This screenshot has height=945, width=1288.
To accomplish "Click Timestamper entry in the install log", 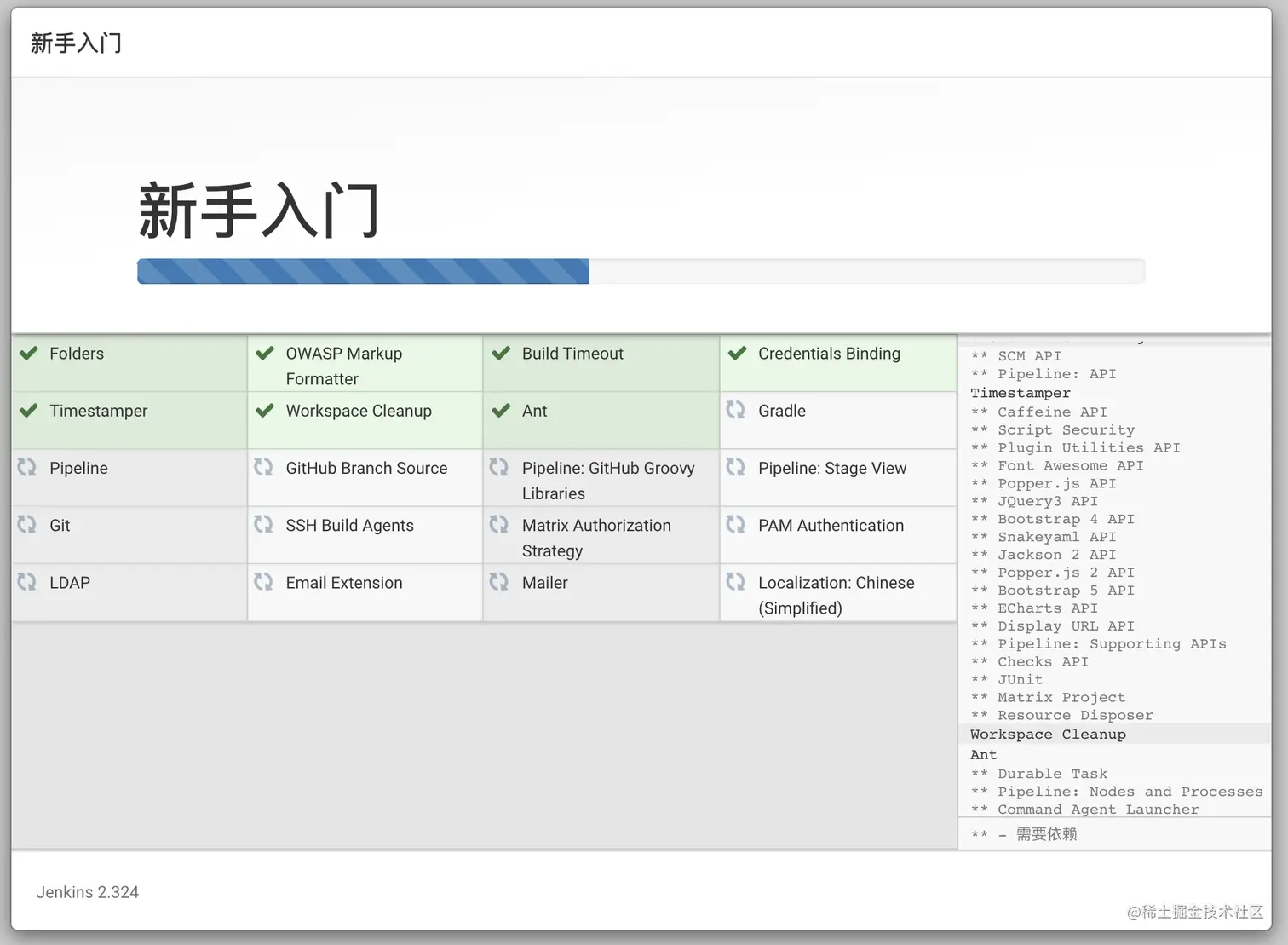I will pos(1021,393).
